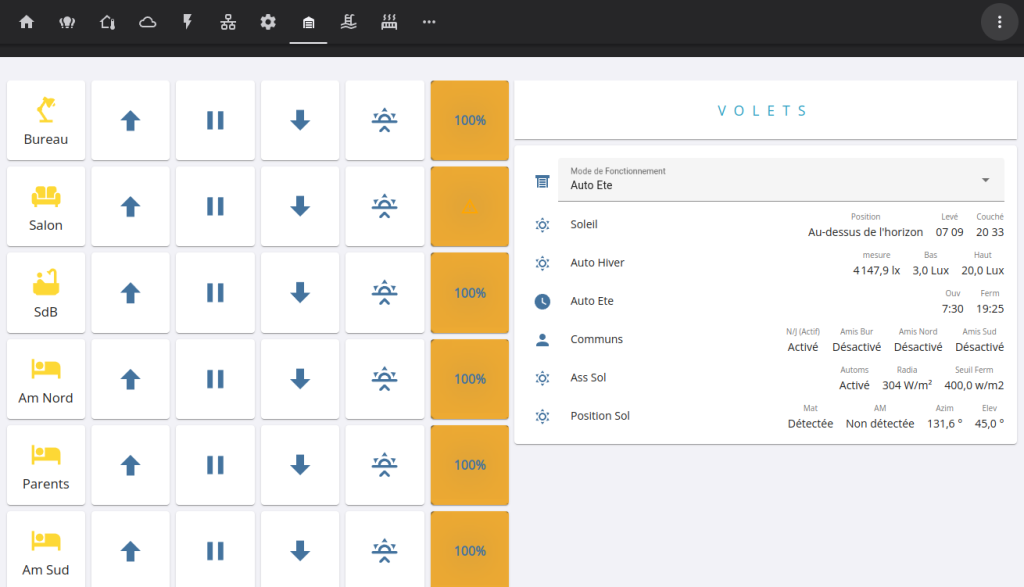This screenshot has height=587, width=1024.
Task: Toggle Parents sun automation icon
Action: tap(385, 465)
